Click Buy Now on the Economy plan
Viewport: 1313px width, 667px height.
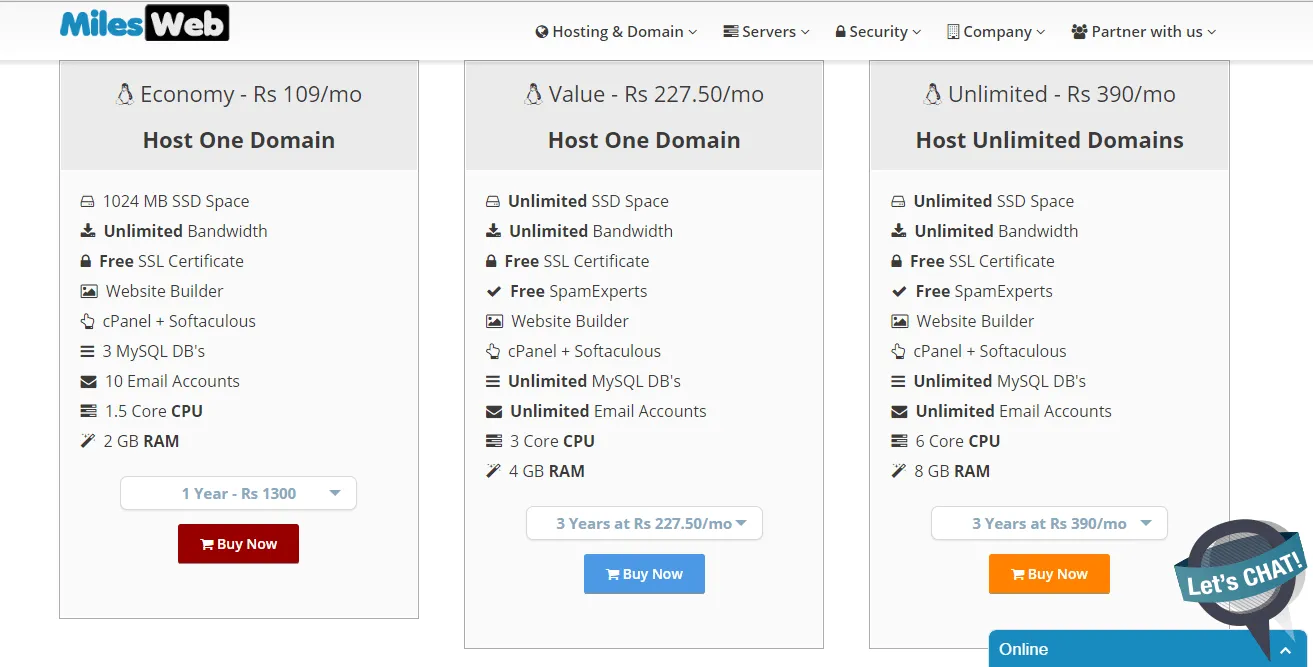tap(238, 543)
